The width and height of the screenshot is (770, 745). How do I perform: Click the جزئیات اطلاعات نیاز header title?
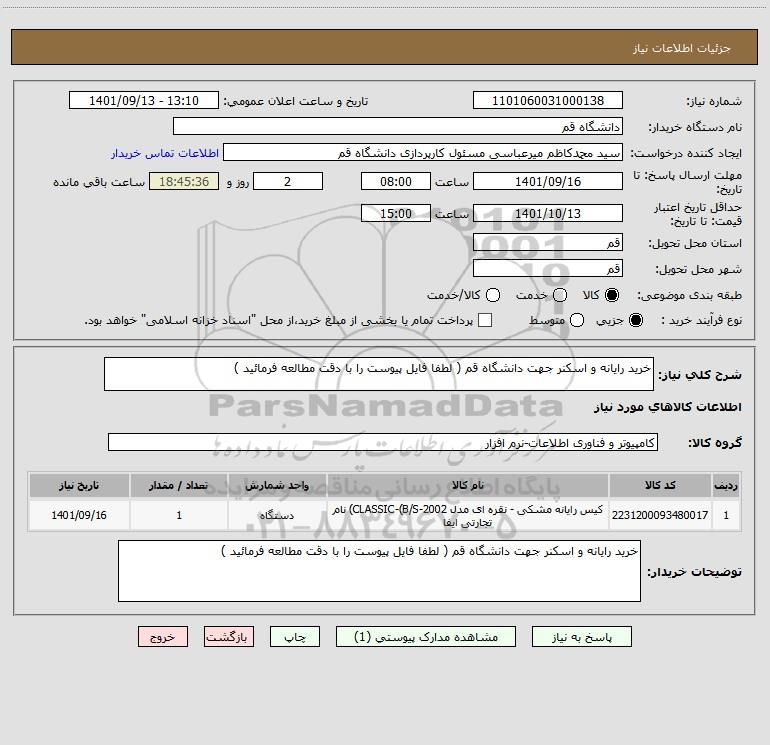(682, 48)
